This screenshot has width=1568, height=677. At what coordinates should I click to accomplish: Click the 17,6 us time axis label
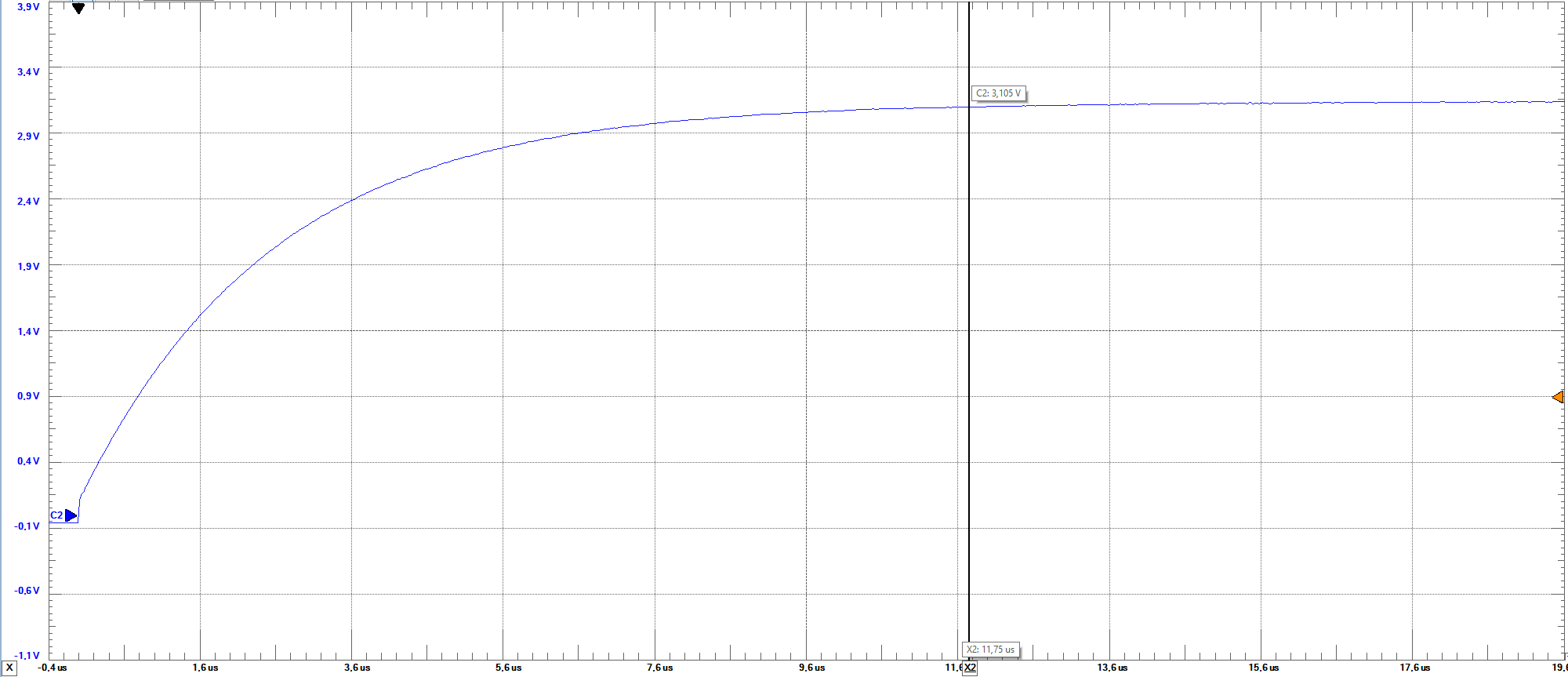coord(1415,668)
